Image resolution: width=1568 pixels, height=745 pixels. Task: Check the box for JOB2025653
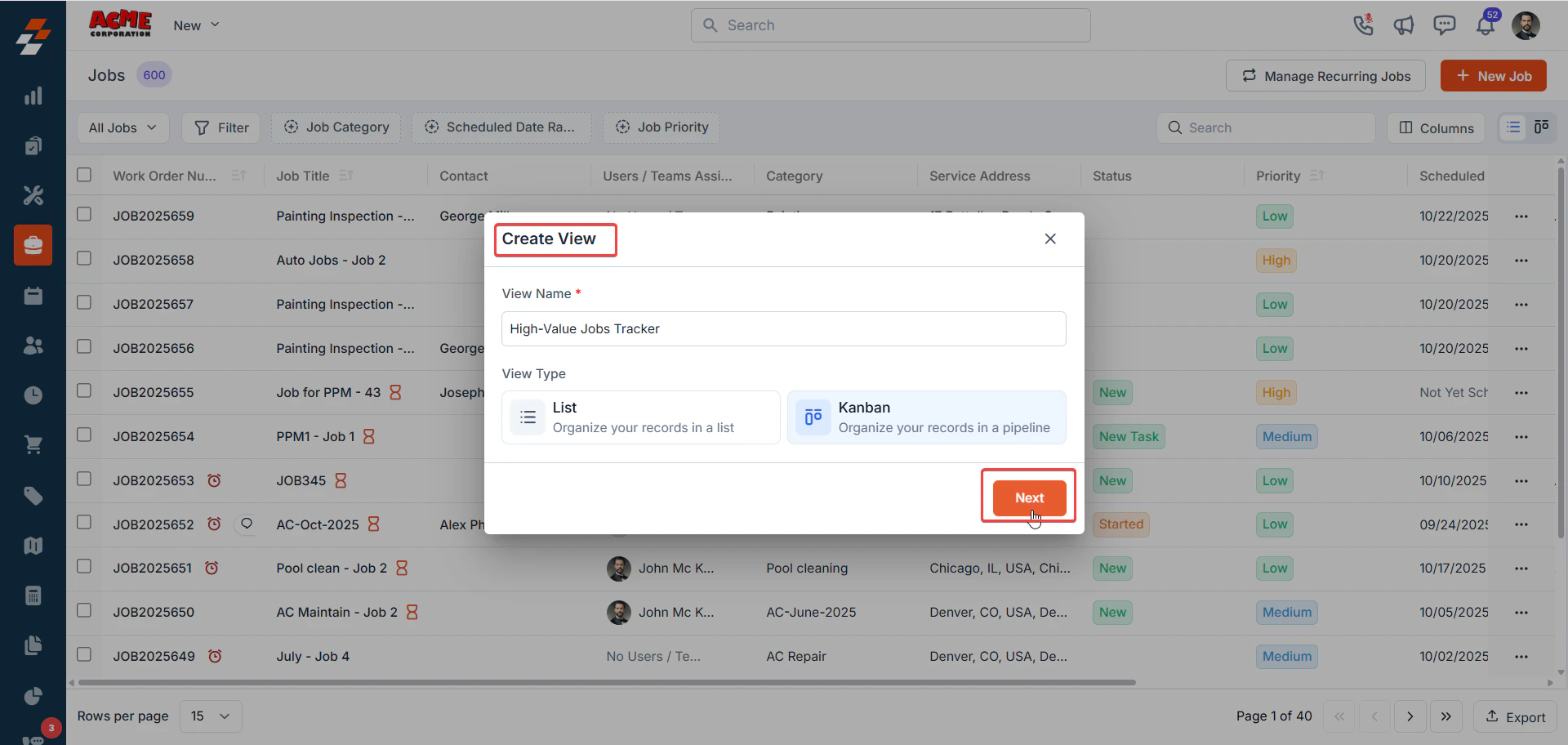click(84, 479)
